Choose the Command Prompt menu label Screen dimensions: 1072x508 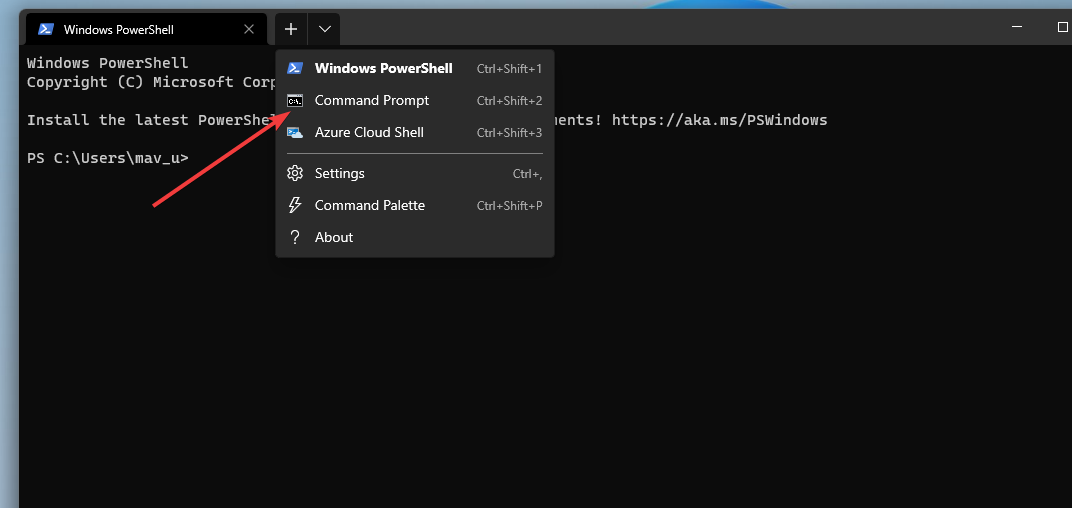371,100
